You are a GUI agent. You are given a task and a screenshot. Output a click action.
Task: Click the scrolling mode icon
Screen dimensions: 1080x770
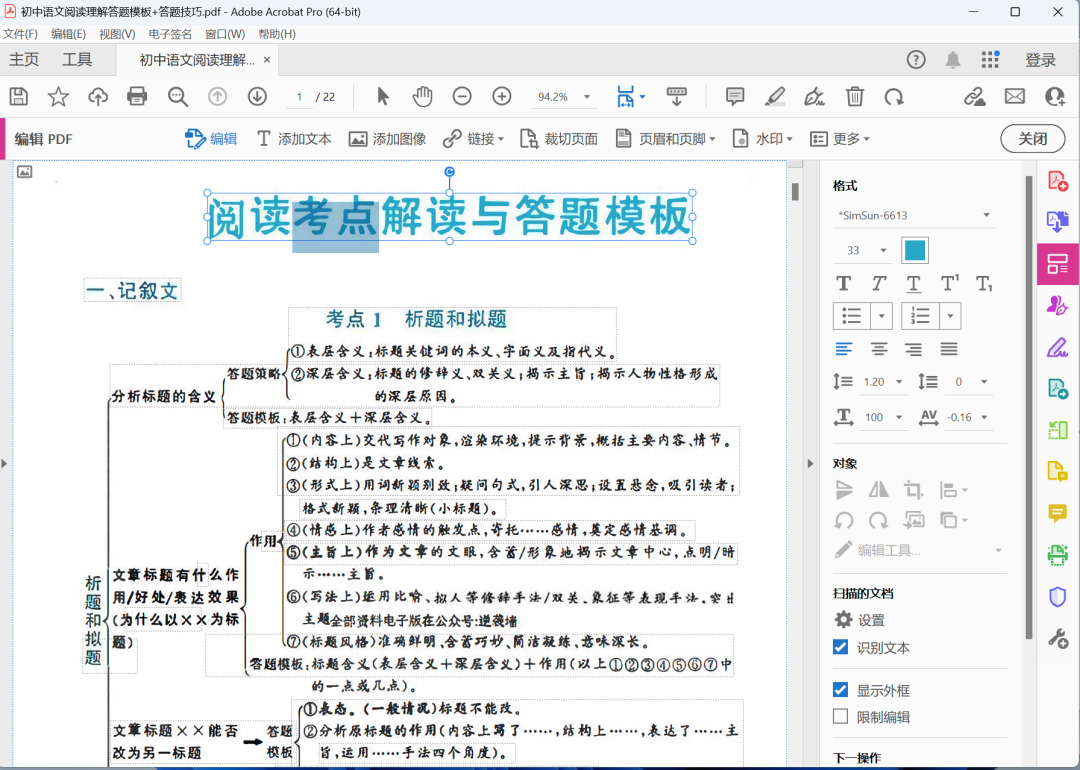pos(677,96)
